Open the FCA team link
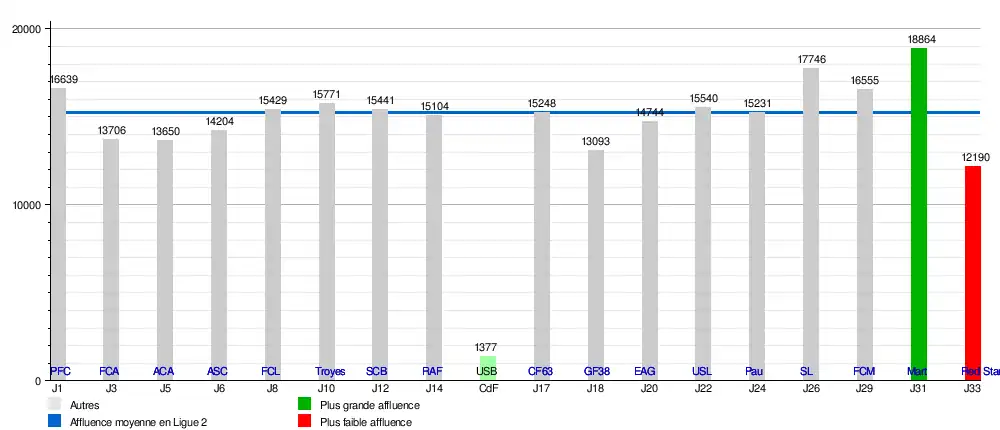The width and height of the screenshot is (1000, 430). point(110,372)
